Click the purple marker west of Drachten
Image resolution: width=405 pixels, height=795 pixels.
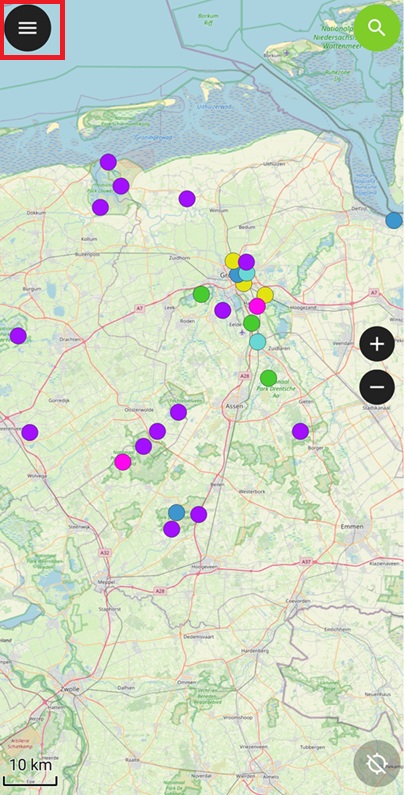tap(18, 336)
